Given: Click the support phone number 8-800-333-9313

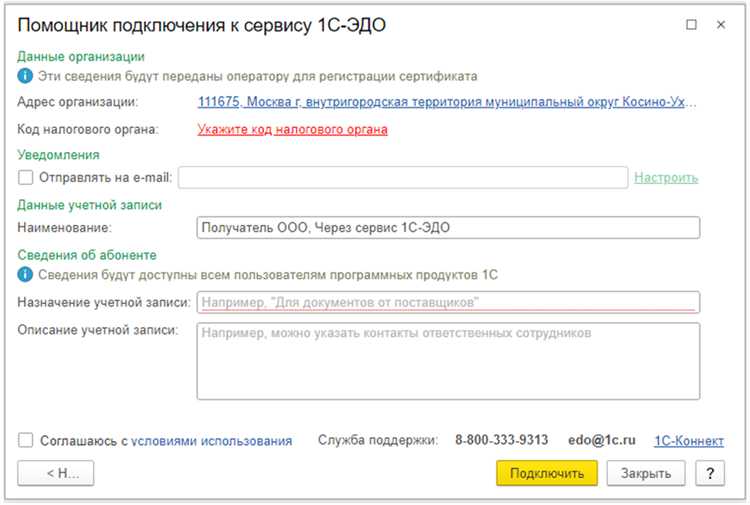Looking at the screenshot, I should 501,440.
